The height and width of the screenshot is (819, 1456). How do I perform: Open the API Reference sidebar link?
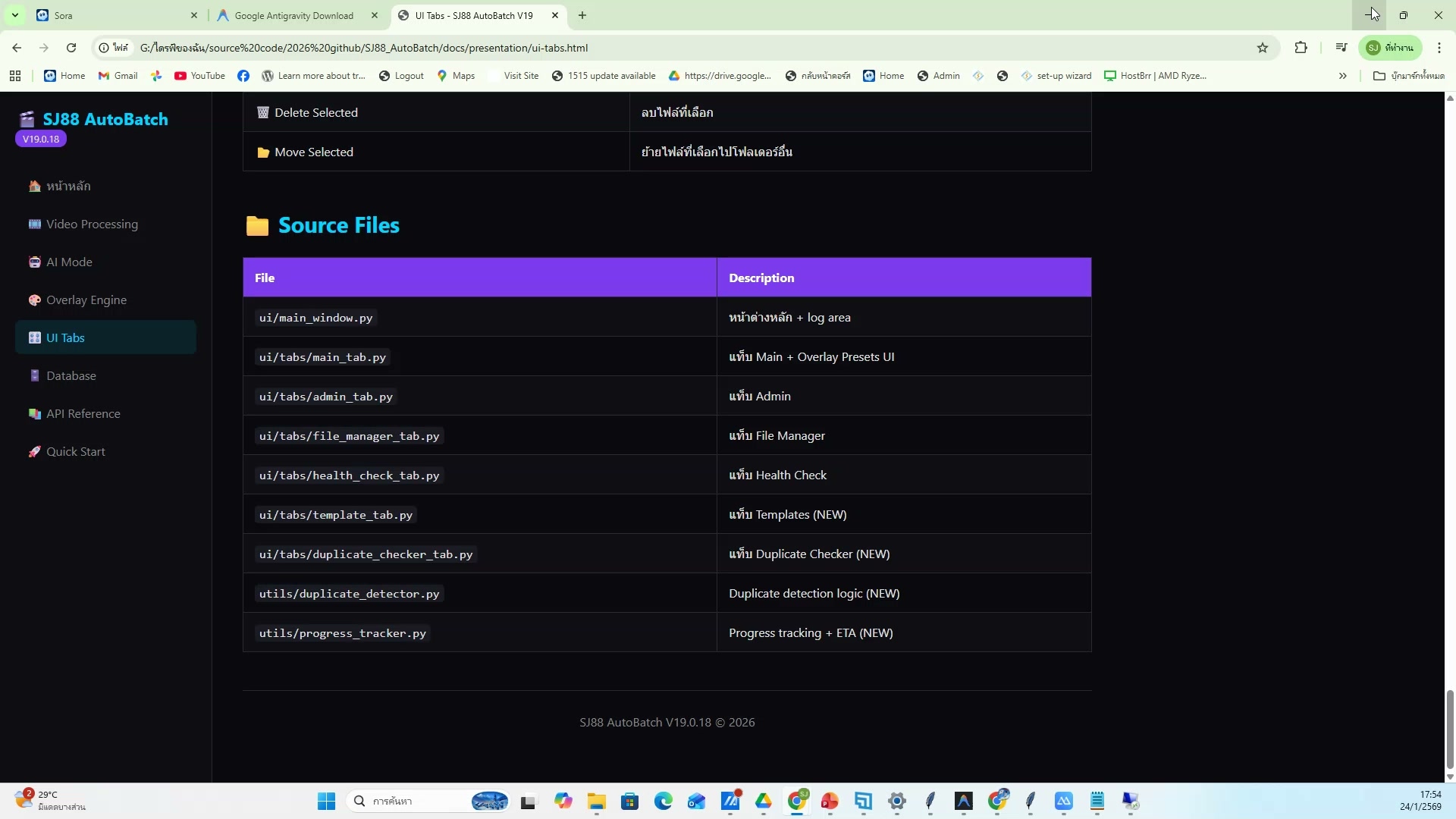pos(83,413)
